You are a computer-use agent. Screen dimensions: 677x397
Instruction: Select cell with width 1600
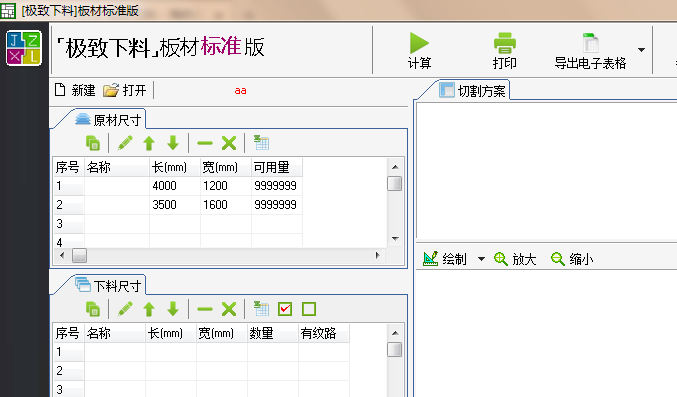[226, 205]
